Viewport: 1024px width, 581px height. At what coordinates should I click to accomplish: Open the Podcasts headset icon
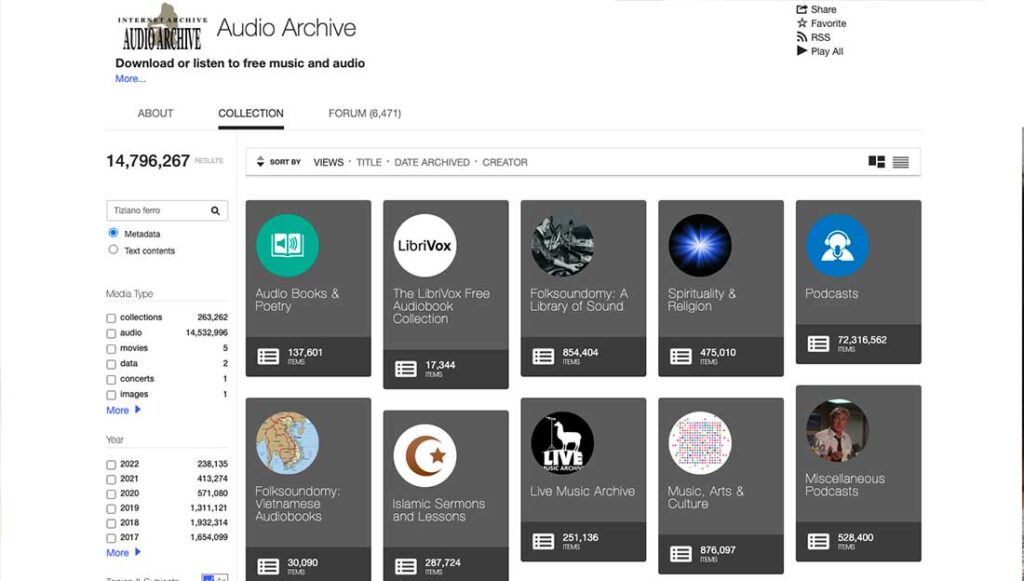click(x=837, y=245)
